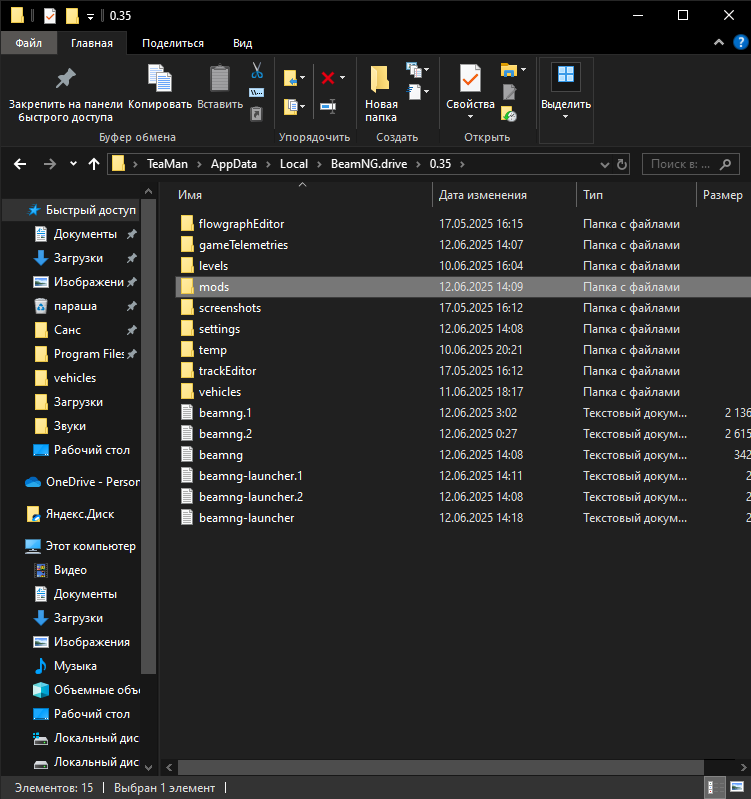The image size is (751, 799).
Task: Click the Paste (Вставить) ribbon icon
Action: point(220,78)
